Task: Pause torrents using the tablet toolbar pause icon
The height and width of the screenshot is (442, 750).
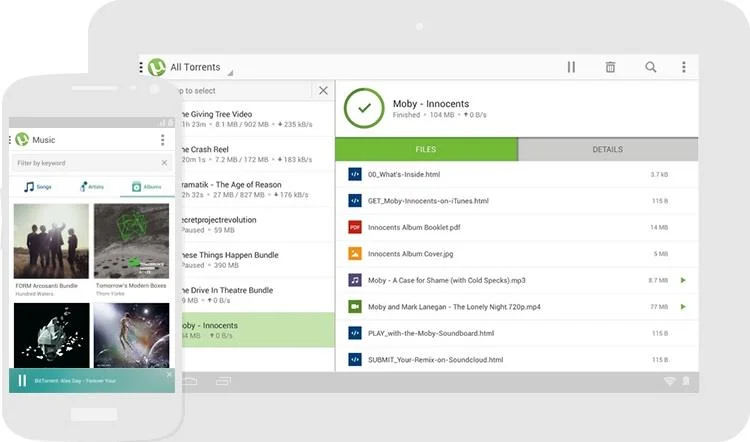Action: click(571, 67)
